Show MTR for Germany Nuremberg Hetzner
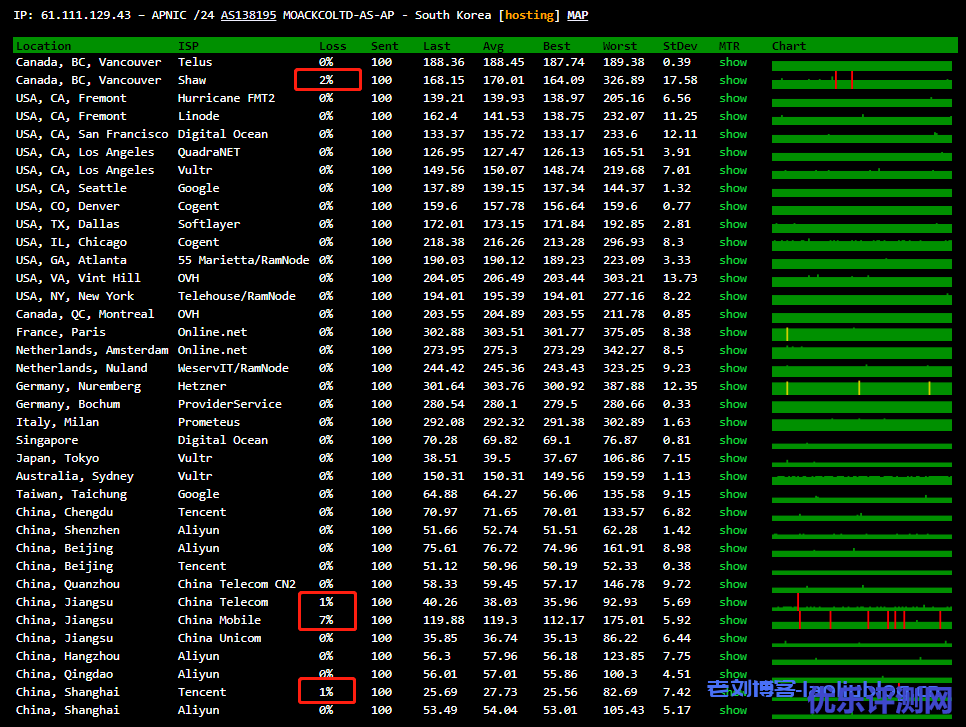The image size is (966, 727). coord(733,386)
